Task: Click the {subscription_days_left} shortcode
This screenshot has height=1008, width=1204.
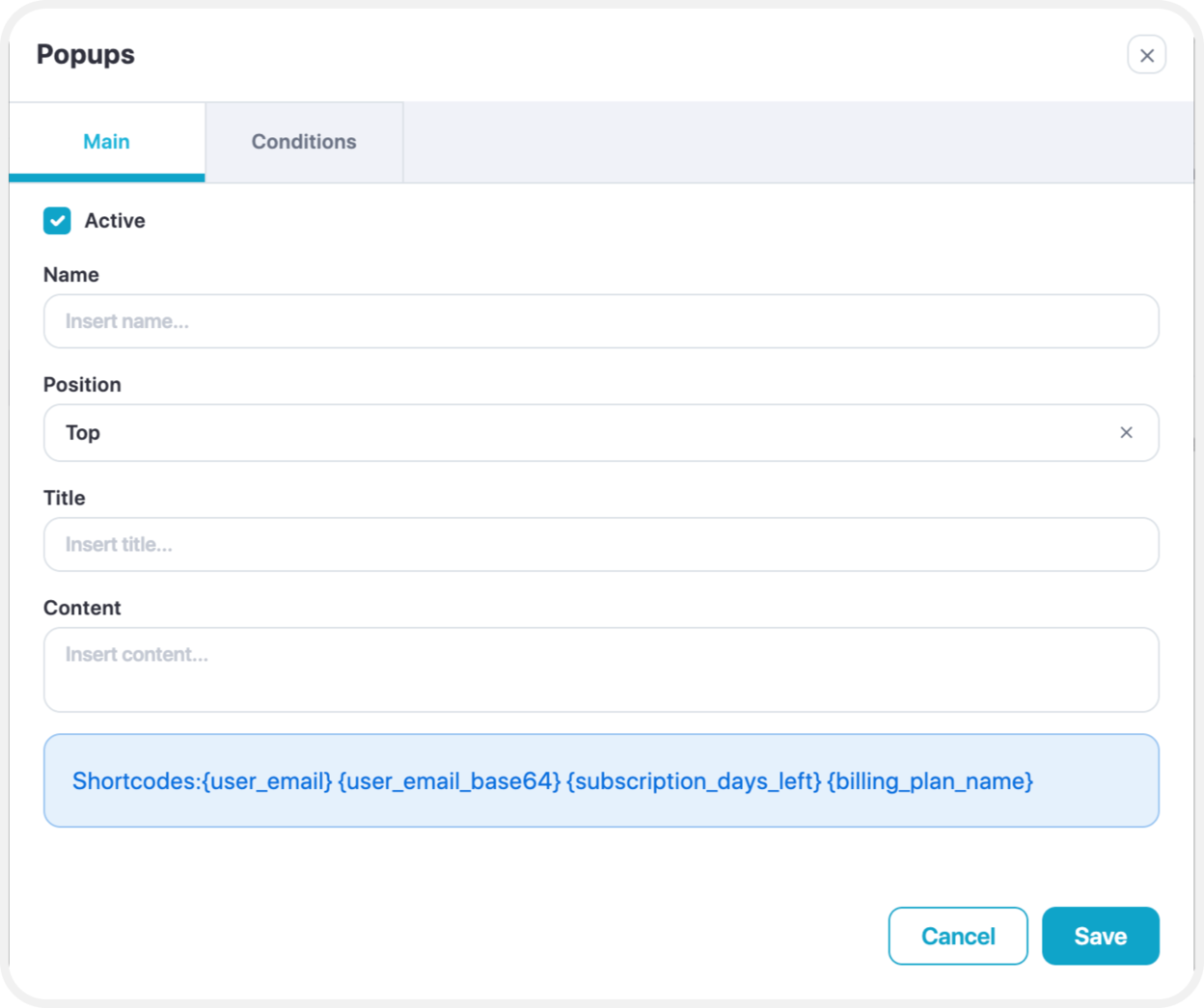Action: coord(694,781)
